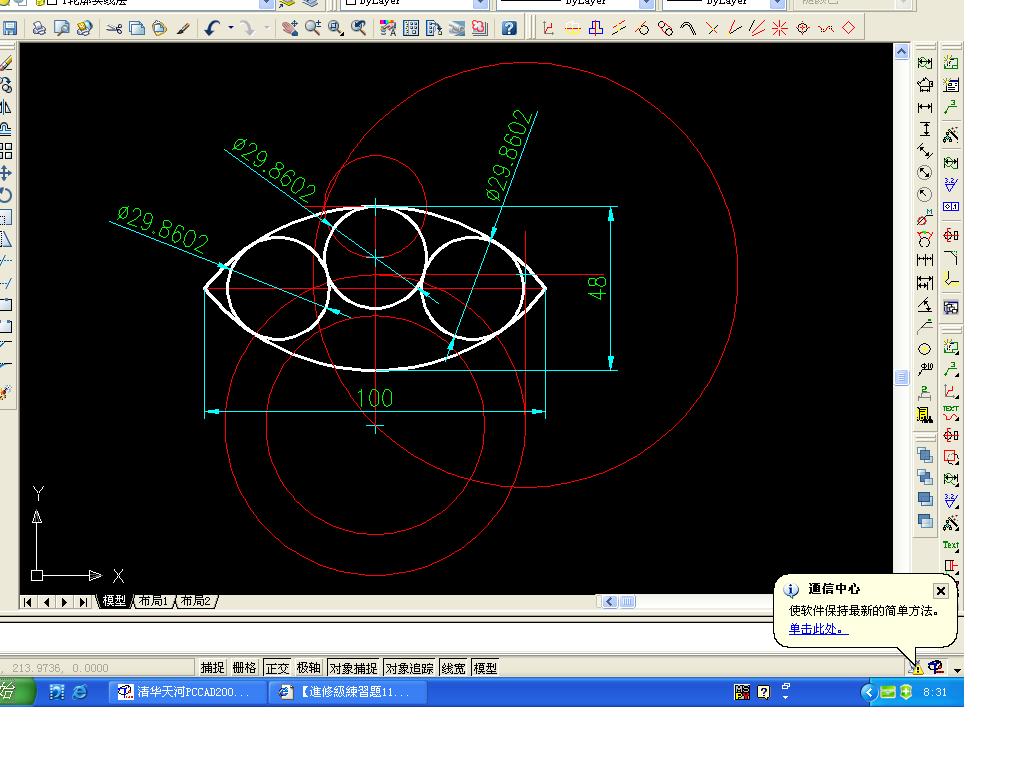Open Print Preview from the toolbar
This screenshot has height=768, width=1024.
pos(62,28)
